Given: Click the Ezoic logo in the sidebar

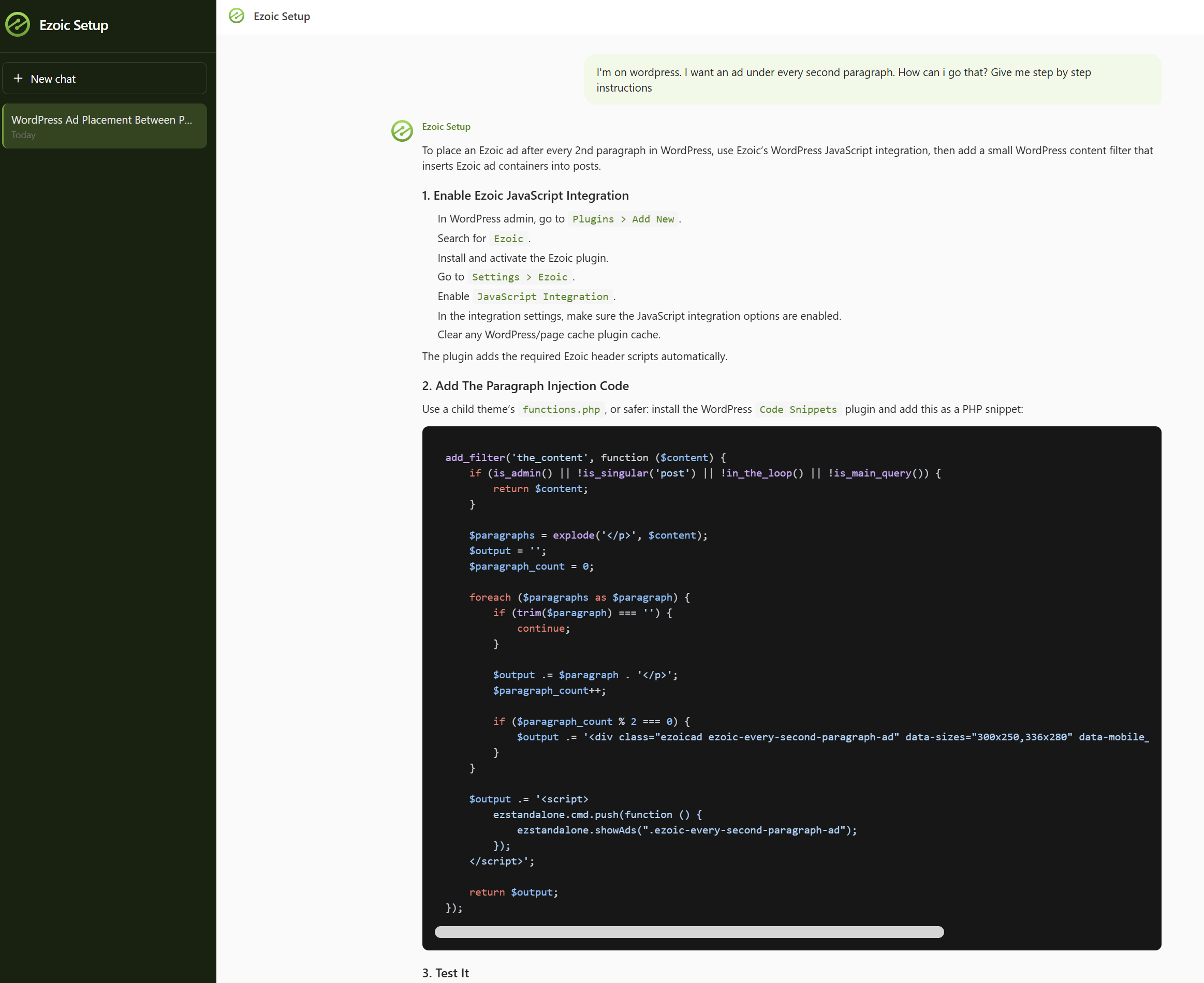Looking at the screenshot, I should [x=18, y=25].
